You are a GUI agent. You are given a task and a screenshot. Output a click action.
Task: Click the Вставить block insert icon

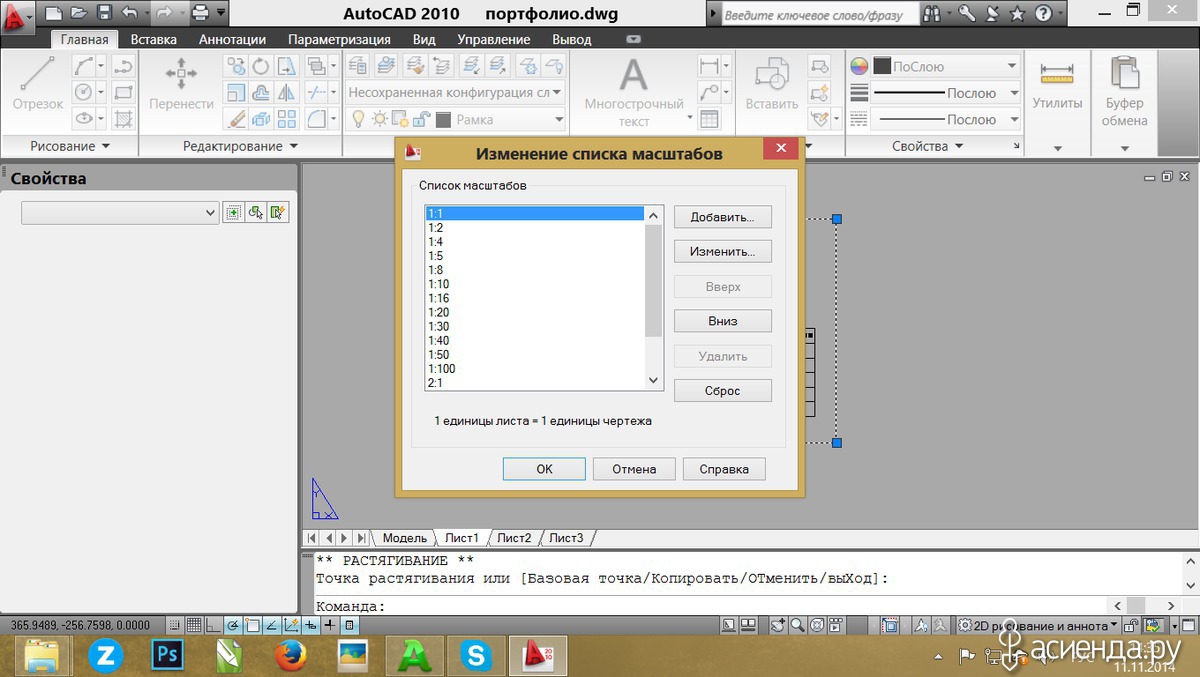(771, 84)
